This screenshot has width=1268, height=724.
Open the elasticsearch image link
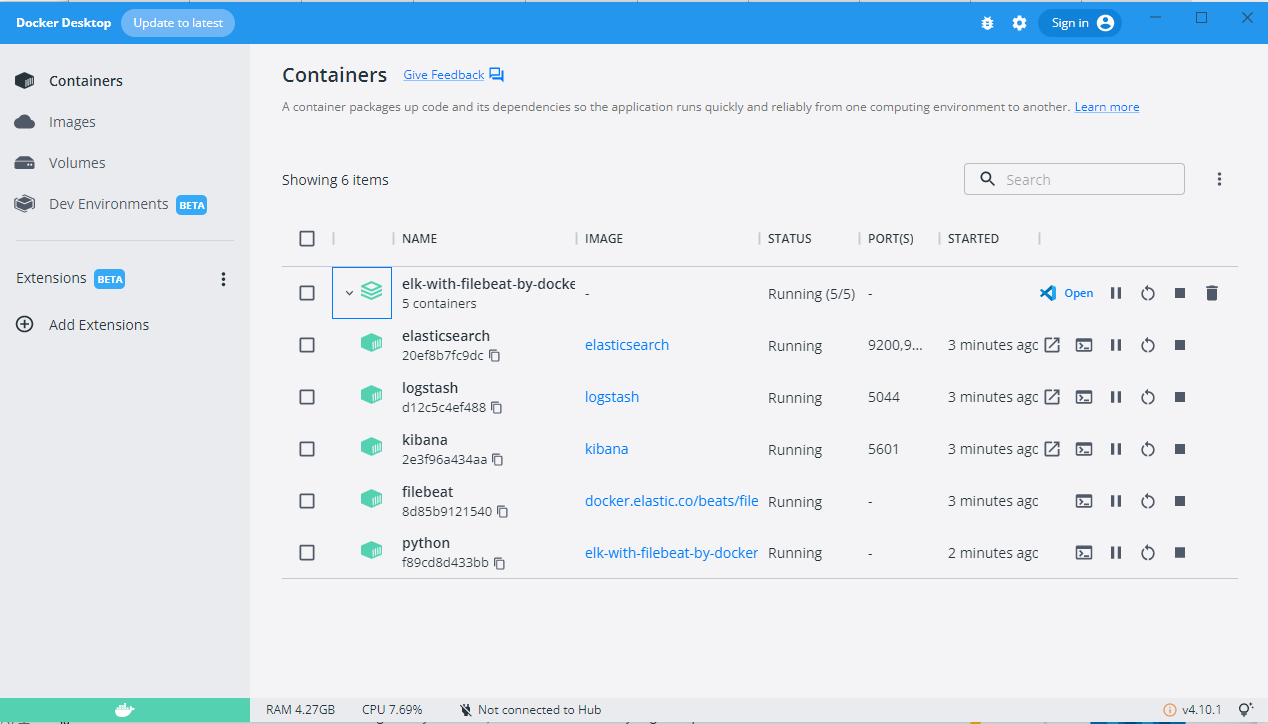(x=627, y=345)
